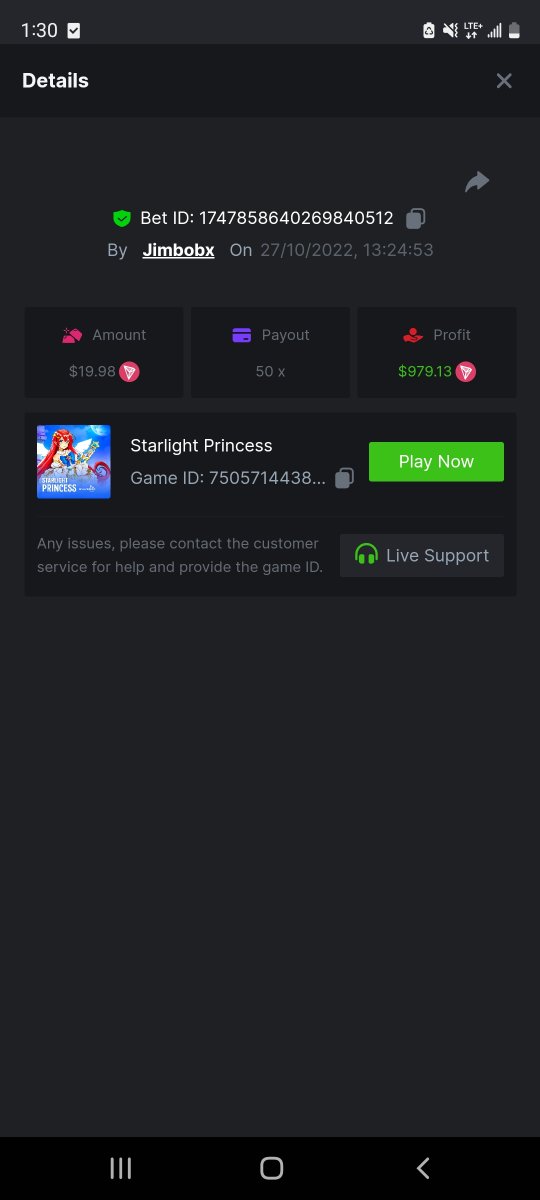This screenshot has width=540, height=1200.
Task: Tap the Amount currency coin icon
Action: coord(130,372)
